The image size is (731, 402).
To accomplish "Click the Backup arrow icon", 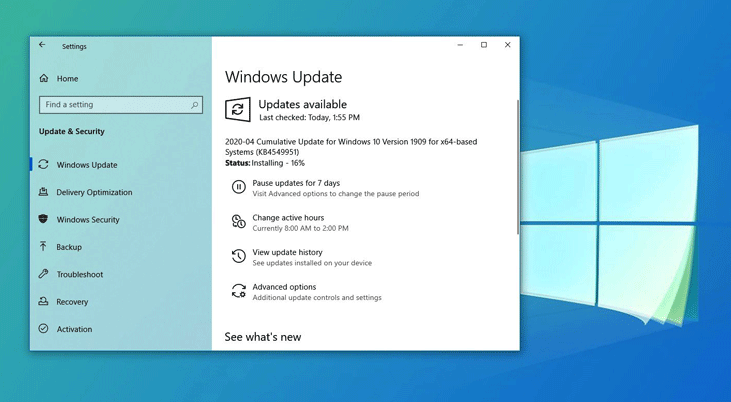I will 44,247.
